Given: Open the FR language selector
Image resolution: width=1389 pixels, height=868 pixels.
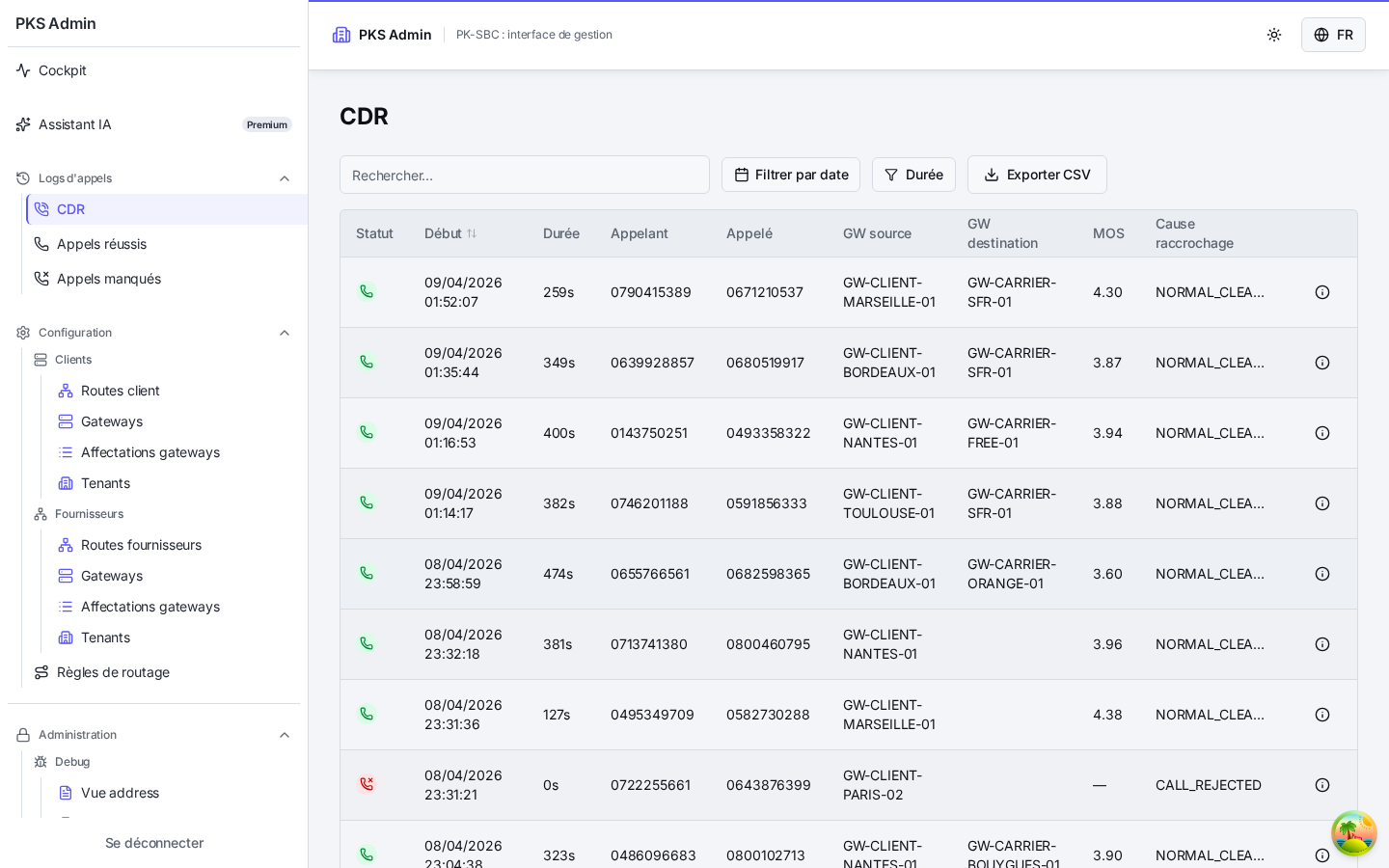Looking at the screenshot, I should click(1333, 35).
